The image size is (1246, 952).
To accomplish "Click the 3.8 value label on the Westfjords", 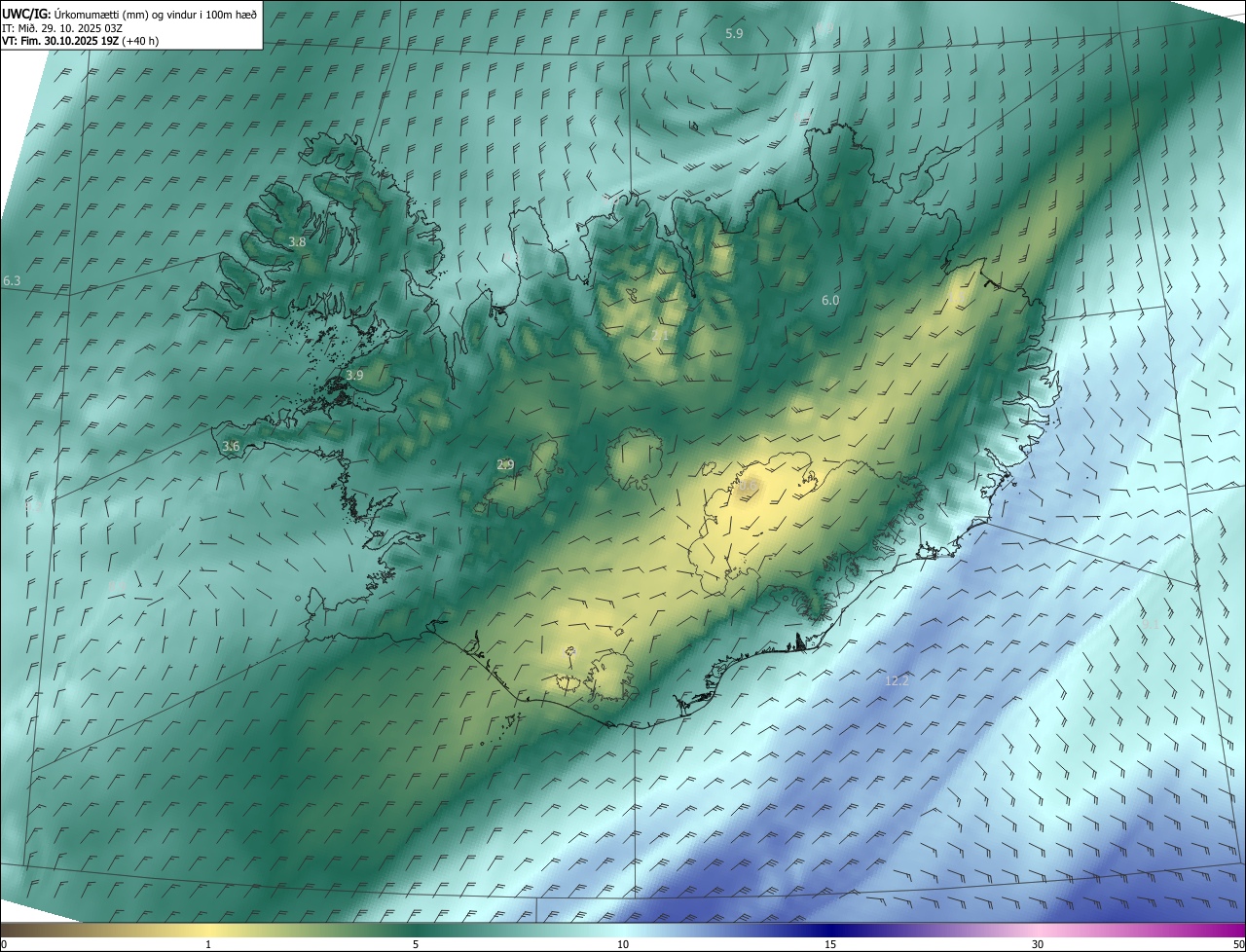I will (x=297, y=242).
